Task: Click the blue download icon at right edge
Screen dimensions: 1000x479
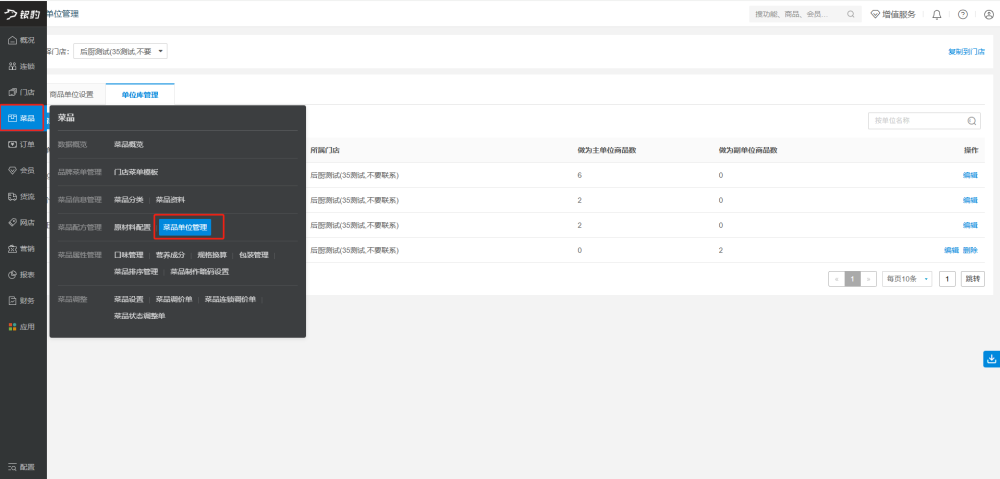Action: (x=991, y=359)
